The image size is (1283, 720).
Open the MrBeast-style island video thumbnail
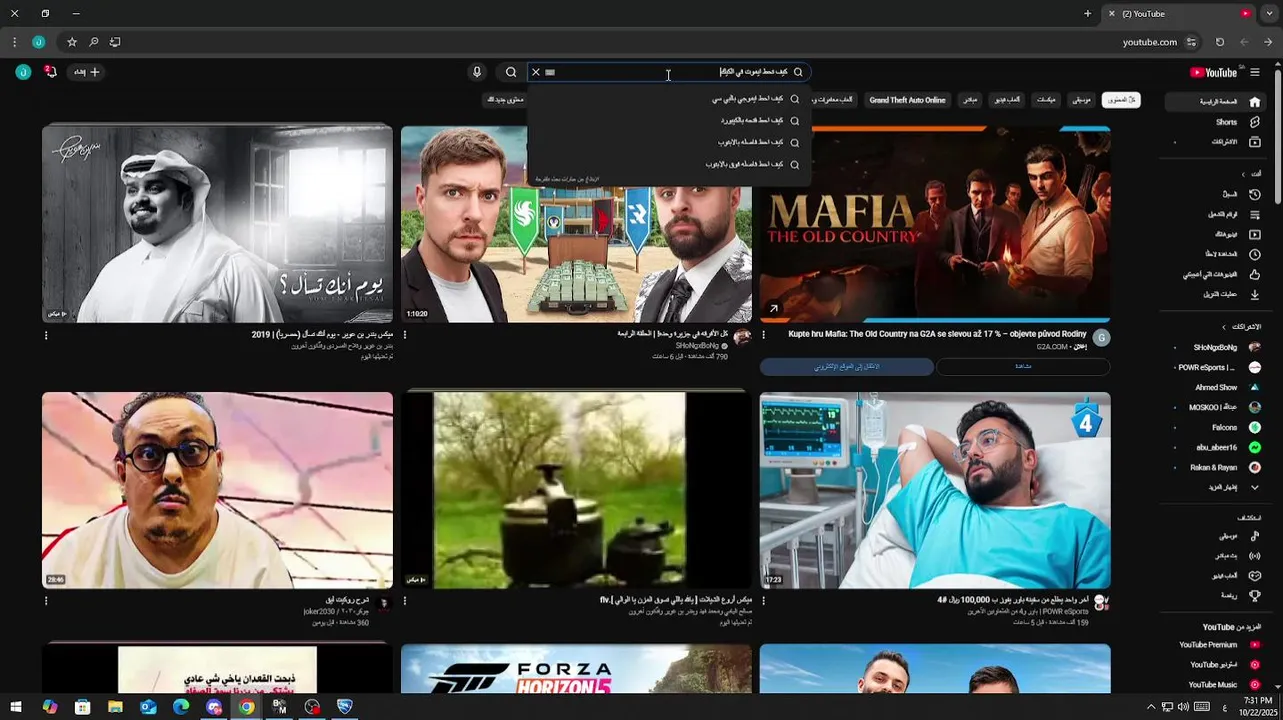click(576, 224)
